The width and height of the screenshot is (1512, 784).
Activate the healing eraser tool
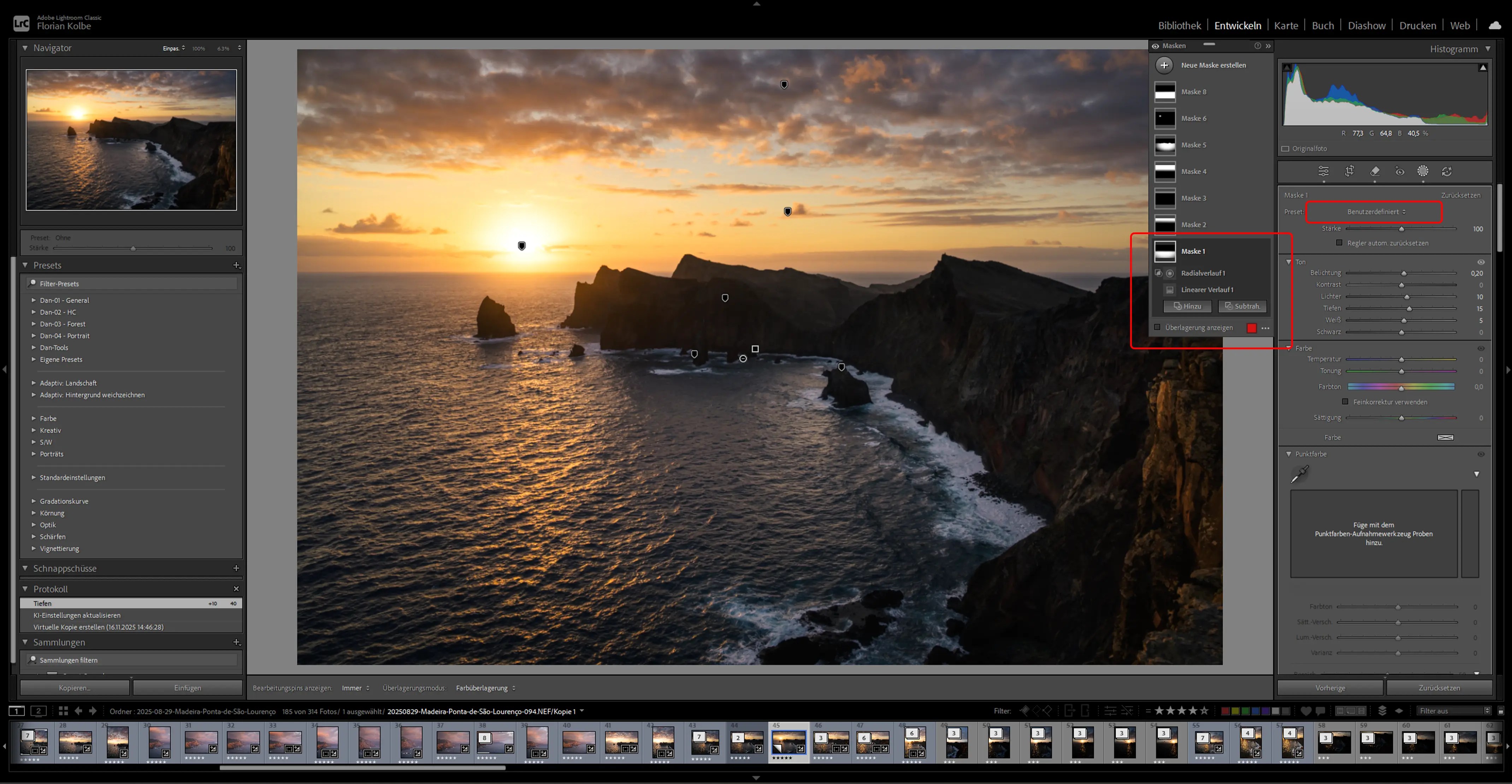click(x=1375, y=171)
